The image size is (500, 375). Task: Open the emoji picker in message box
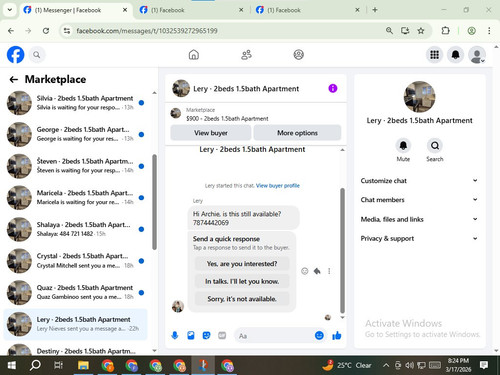319,335
